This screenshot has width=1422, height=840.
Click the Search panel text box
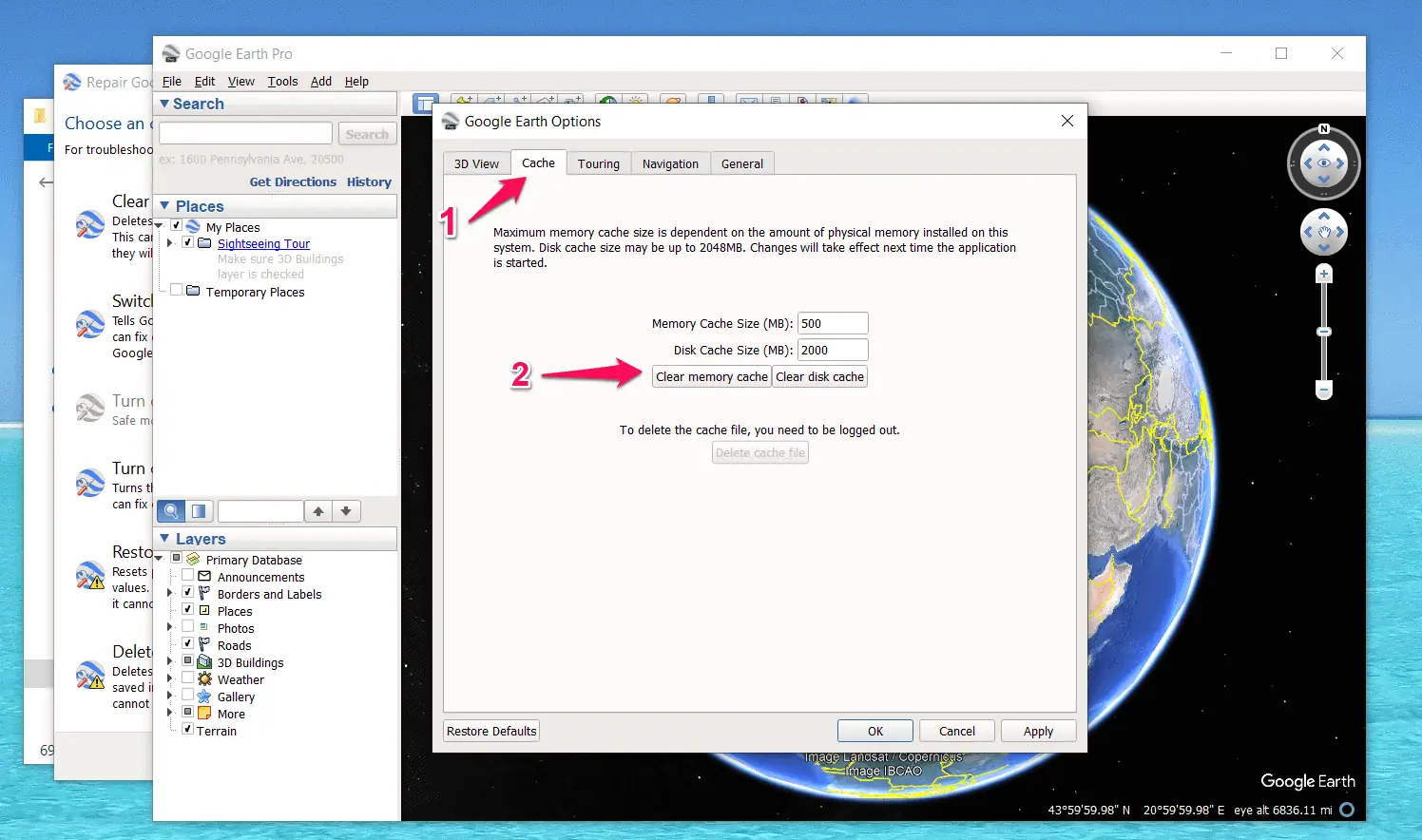pos(245,133)
